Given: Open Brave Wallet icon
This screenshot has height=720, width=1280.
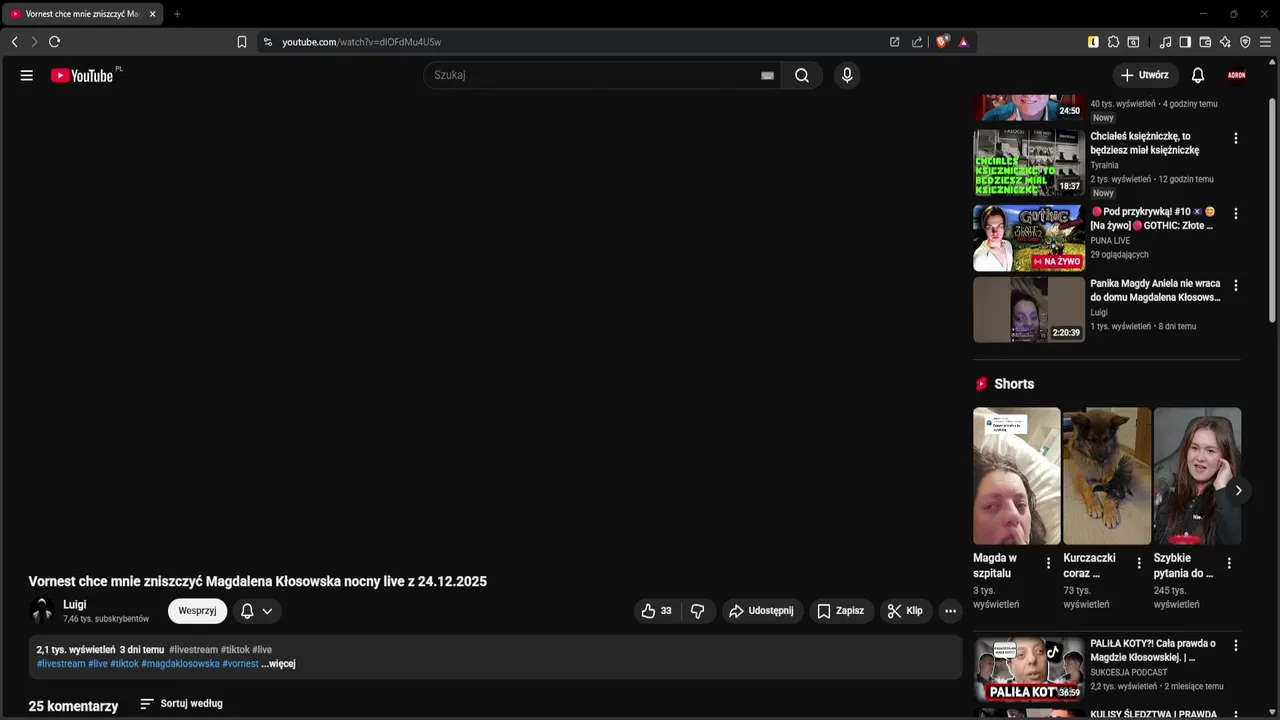Looking at the screenshot, I should (x=1205, y=42).
